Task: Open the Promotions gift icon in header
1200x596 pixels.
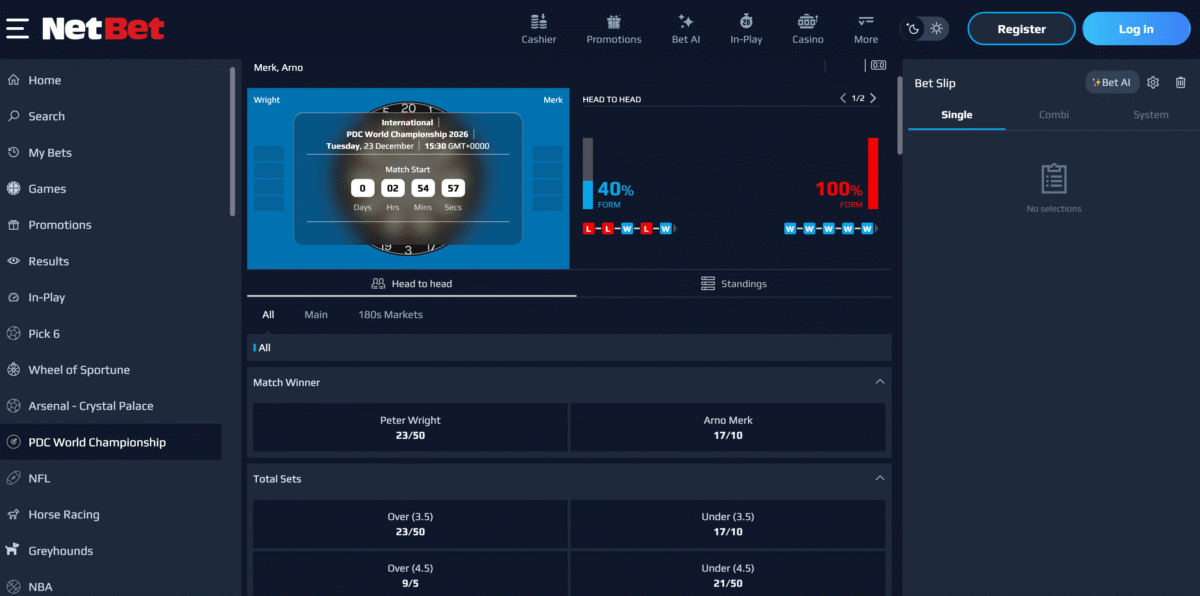Action: [x=614, y=22]
